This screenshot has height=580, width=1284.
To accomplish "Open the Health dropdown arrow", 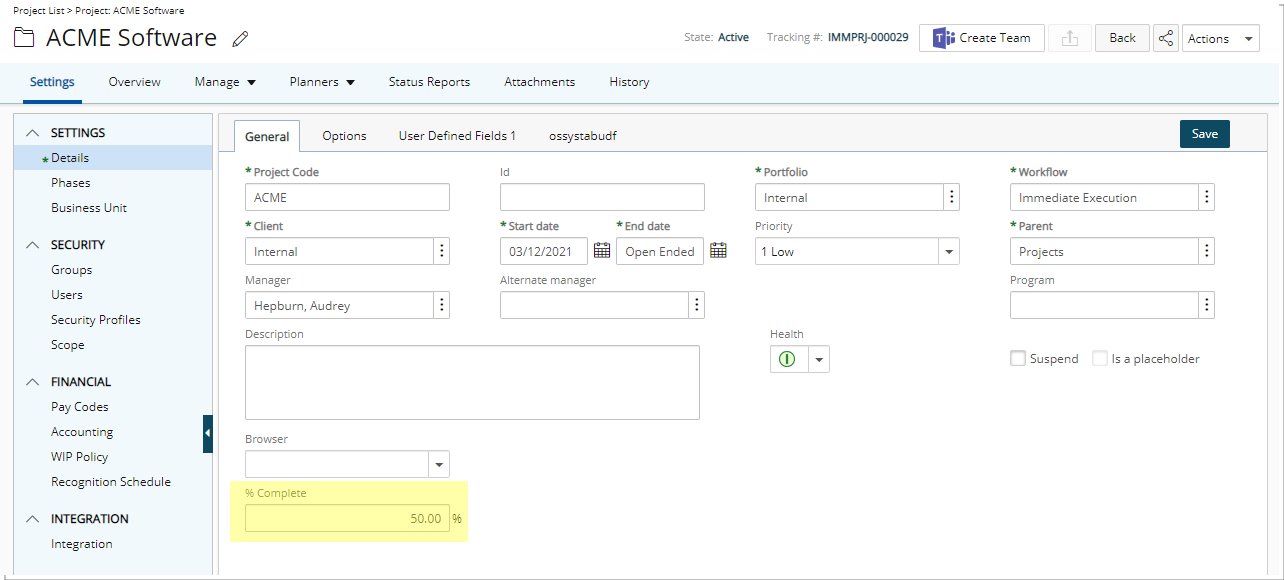I will (x=819, y=359).
